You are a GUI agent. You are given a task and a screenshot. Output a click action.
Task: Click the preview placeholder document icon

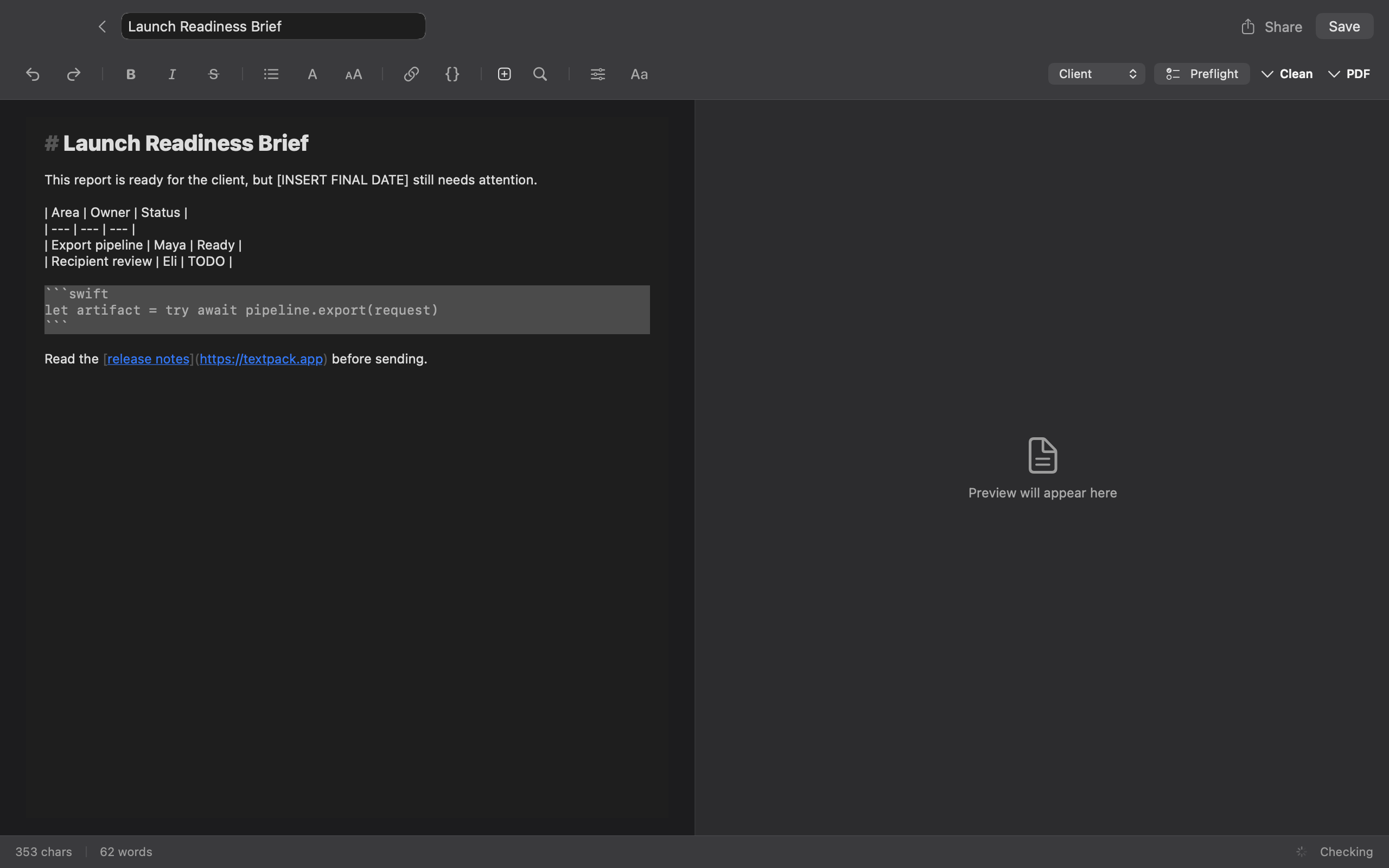[x=1042, y=455]
